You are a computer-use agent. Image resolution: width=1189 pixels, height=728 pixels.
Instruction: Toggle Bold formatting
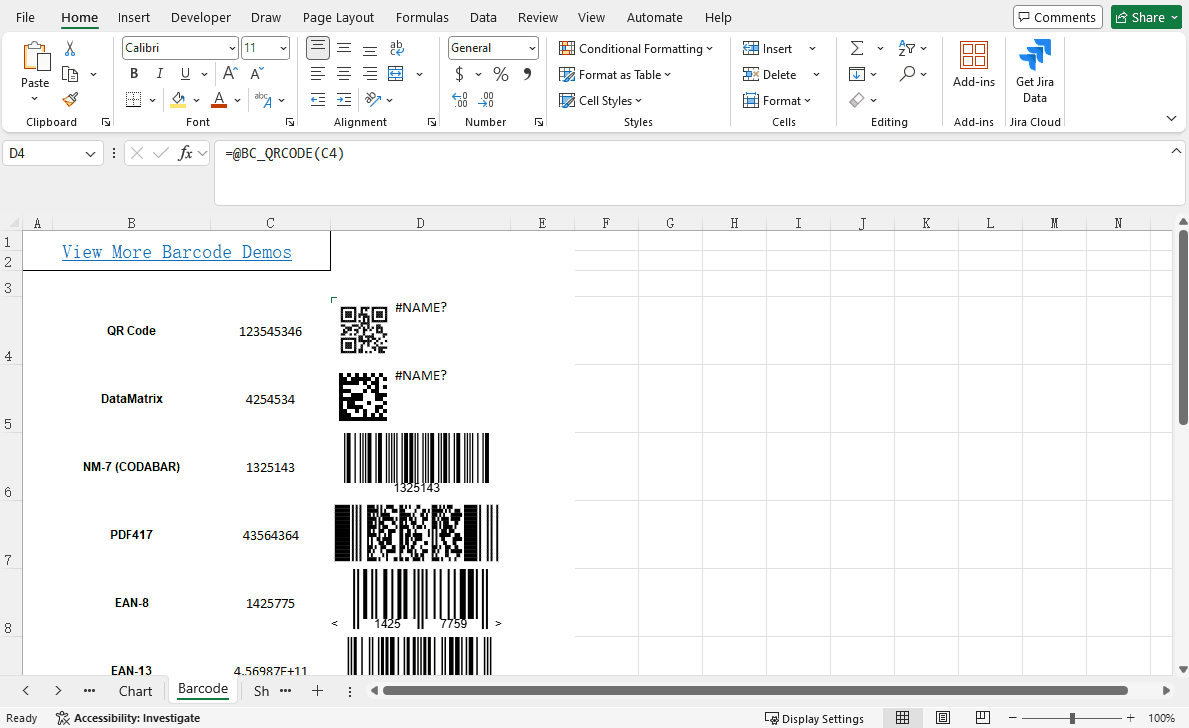tap(133, 74)
